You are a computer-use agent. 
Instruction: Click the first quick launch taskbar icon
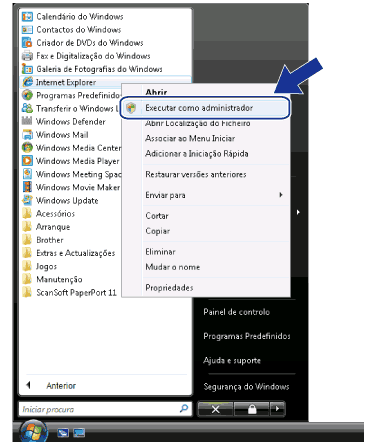click(63, 432)
